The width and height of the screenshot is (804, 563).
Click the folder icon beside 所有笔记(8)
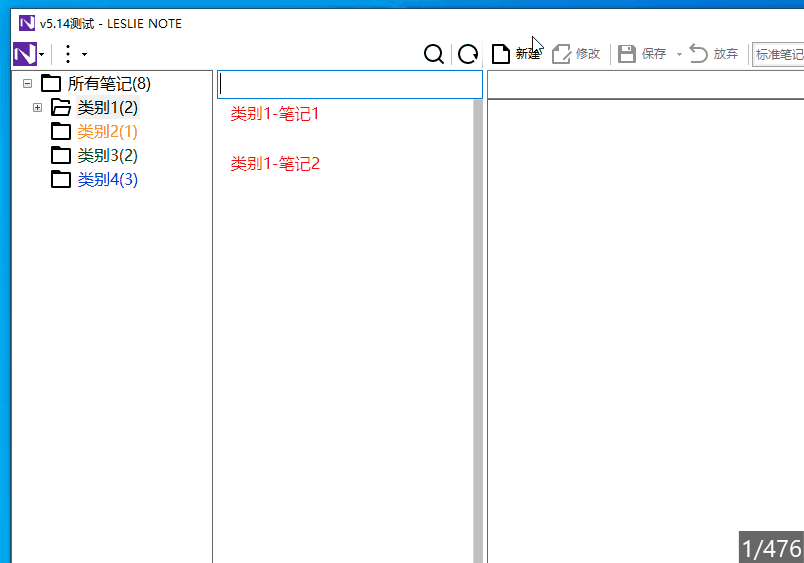[x=51, y=83]
